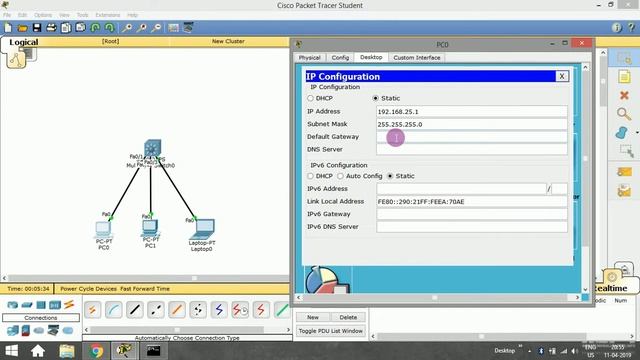Click the Undo green arrow icon

pyautogui.click(x=95, y=28)
